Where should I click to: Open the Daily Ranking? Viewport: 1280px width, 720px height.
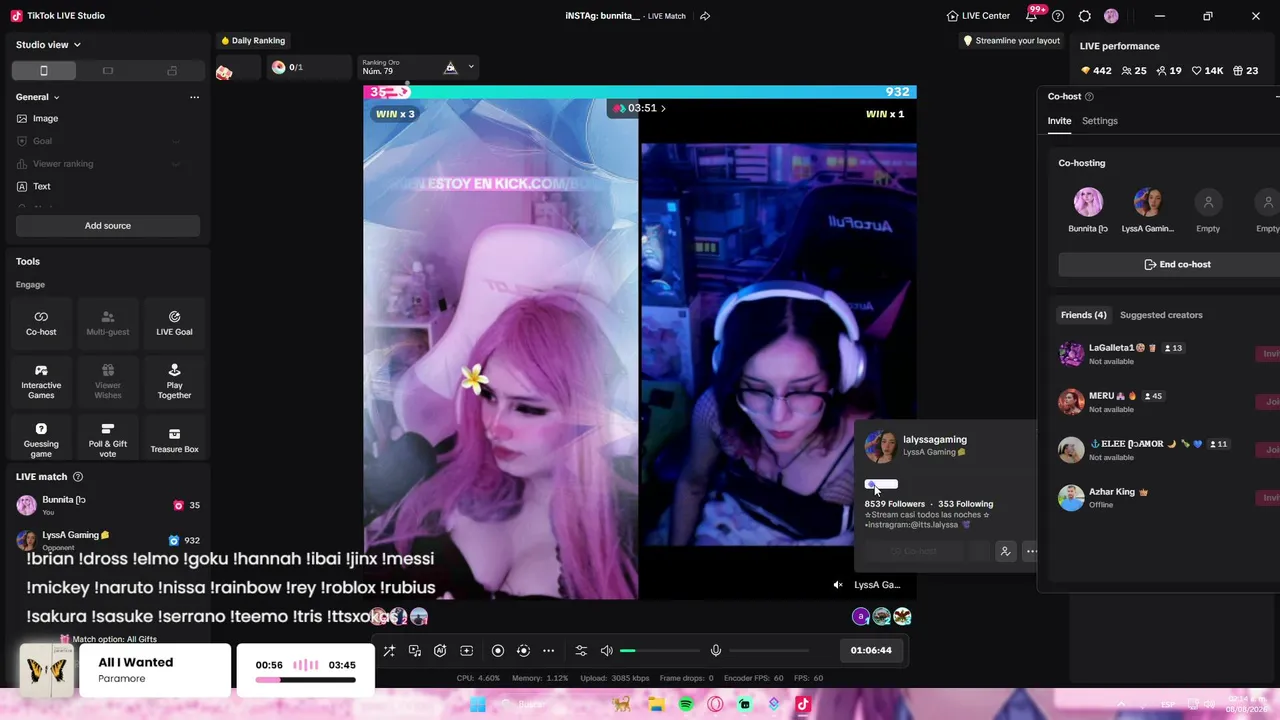(253, 41)
